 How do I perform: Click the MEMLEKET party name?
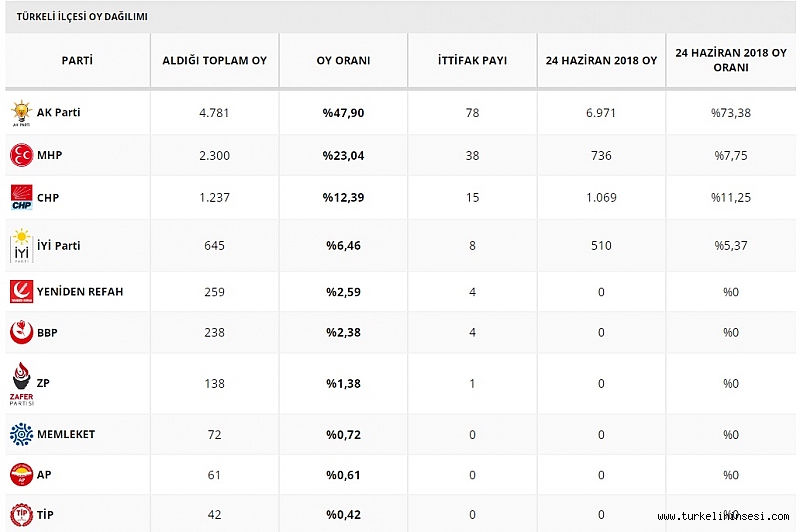[66, 434]
